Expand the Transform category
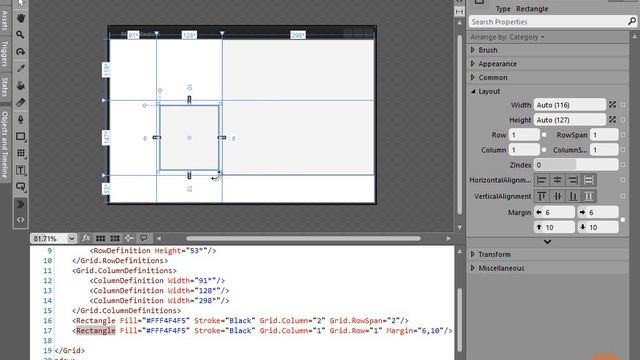The width and height of the screenshot is (640, 360). [473, 254]
